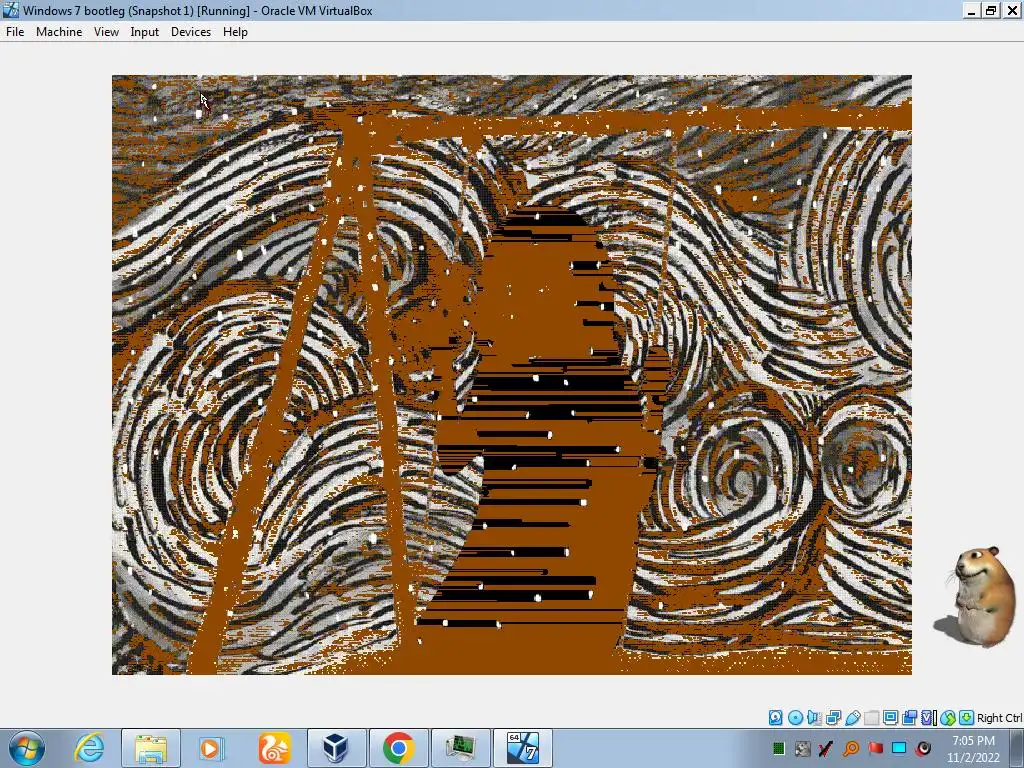
Task: Open Windows Media Player from taskbar
Action: pos(211,748)
